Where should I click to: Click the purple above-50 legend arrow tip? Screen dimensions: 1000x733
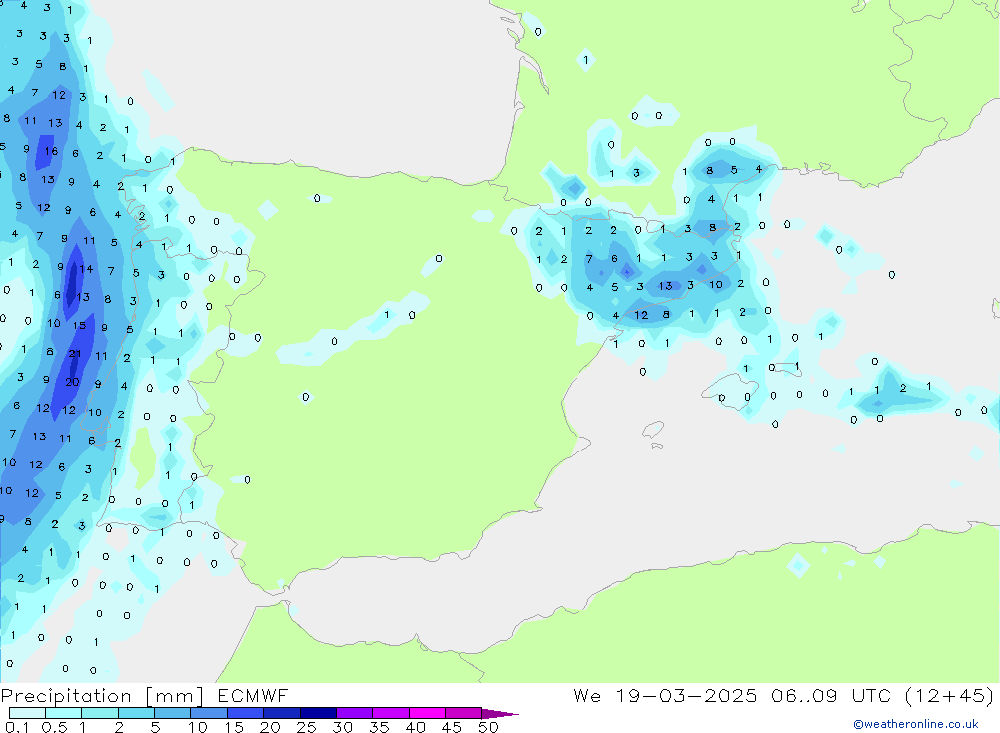coord(499,713)
